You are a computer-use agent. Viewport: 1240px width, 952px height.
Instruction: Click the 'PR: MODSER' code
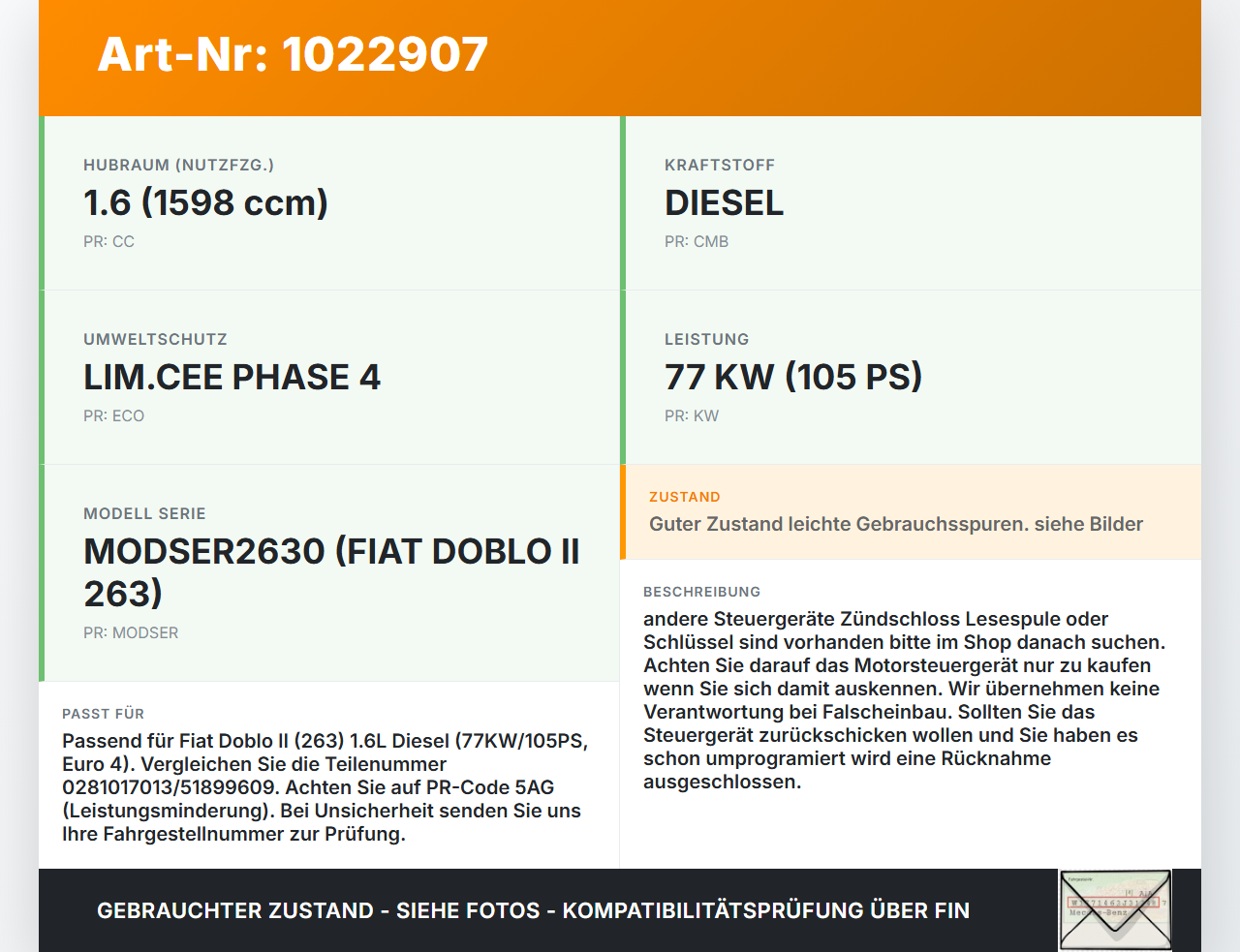(x=131, y=632)
